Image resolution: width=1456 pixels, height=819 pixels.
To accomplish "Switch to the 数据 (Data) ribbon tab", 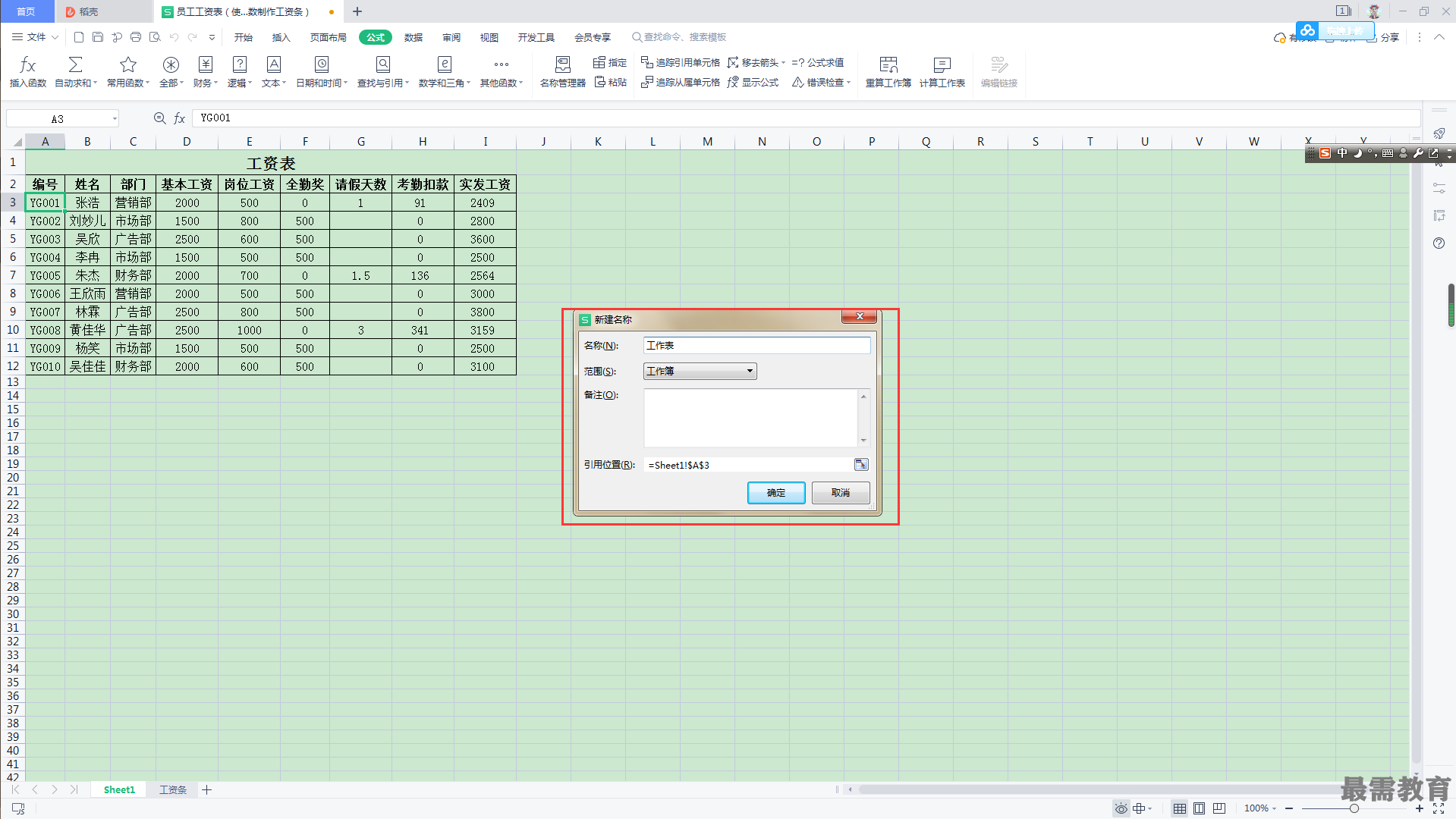I will click(414, 37).
